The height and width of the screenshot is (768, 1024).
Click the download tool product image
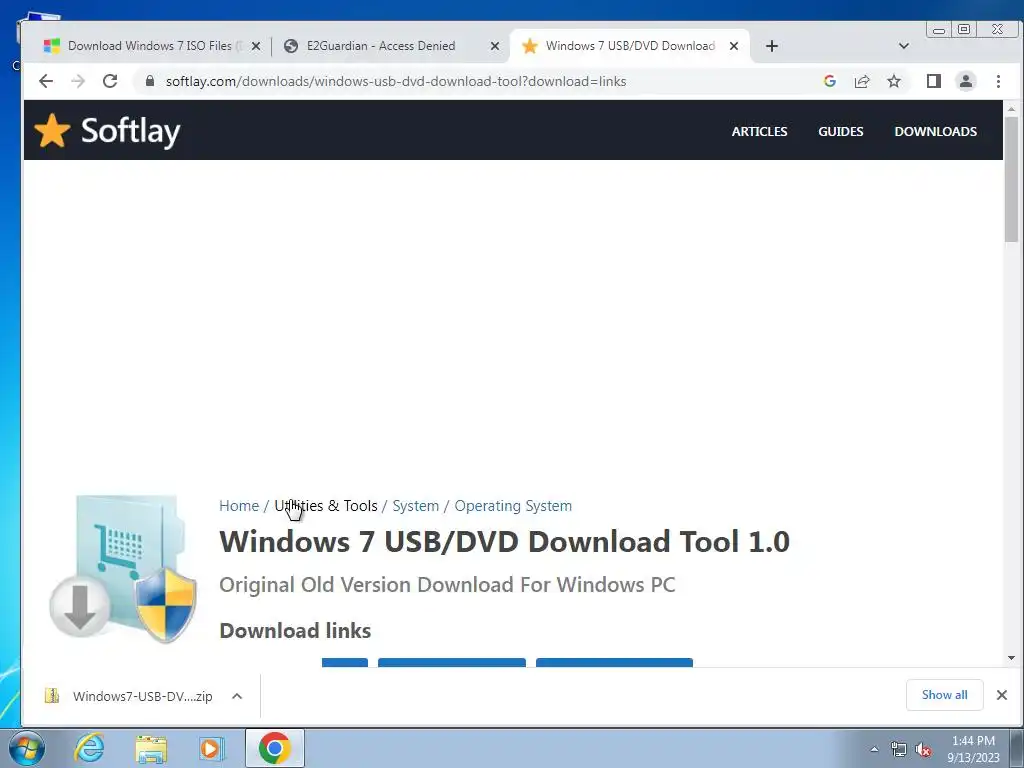coord(123,568)
